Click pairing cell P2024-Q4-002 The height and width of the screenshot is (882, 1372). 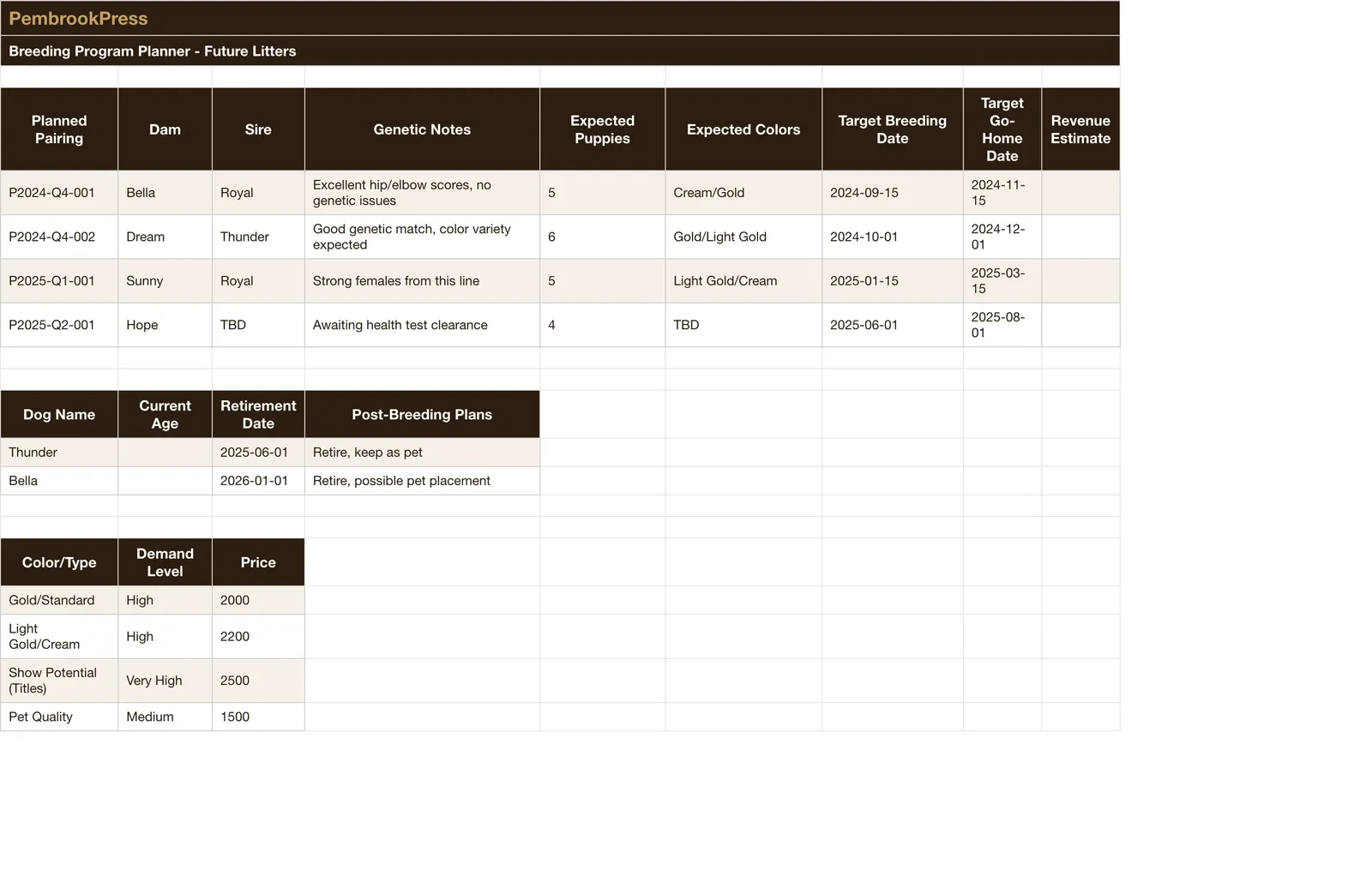[59, 237]
